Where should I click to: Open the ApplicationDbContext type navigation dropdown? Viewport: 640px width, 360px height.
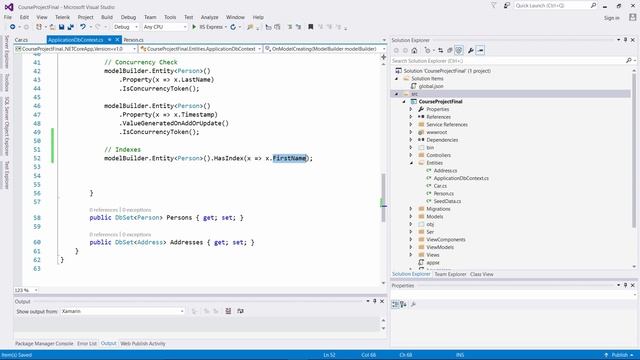(x=200, y=49)
